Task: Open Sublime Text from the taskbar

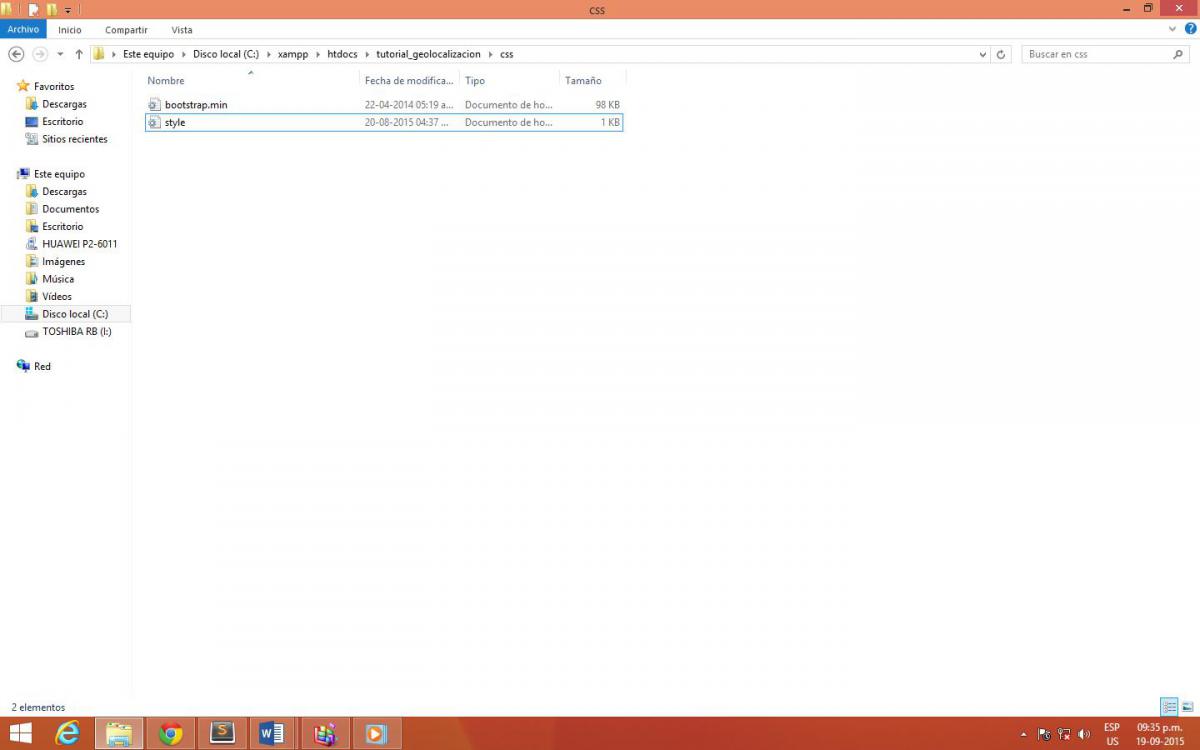Action: pos(222,733)
